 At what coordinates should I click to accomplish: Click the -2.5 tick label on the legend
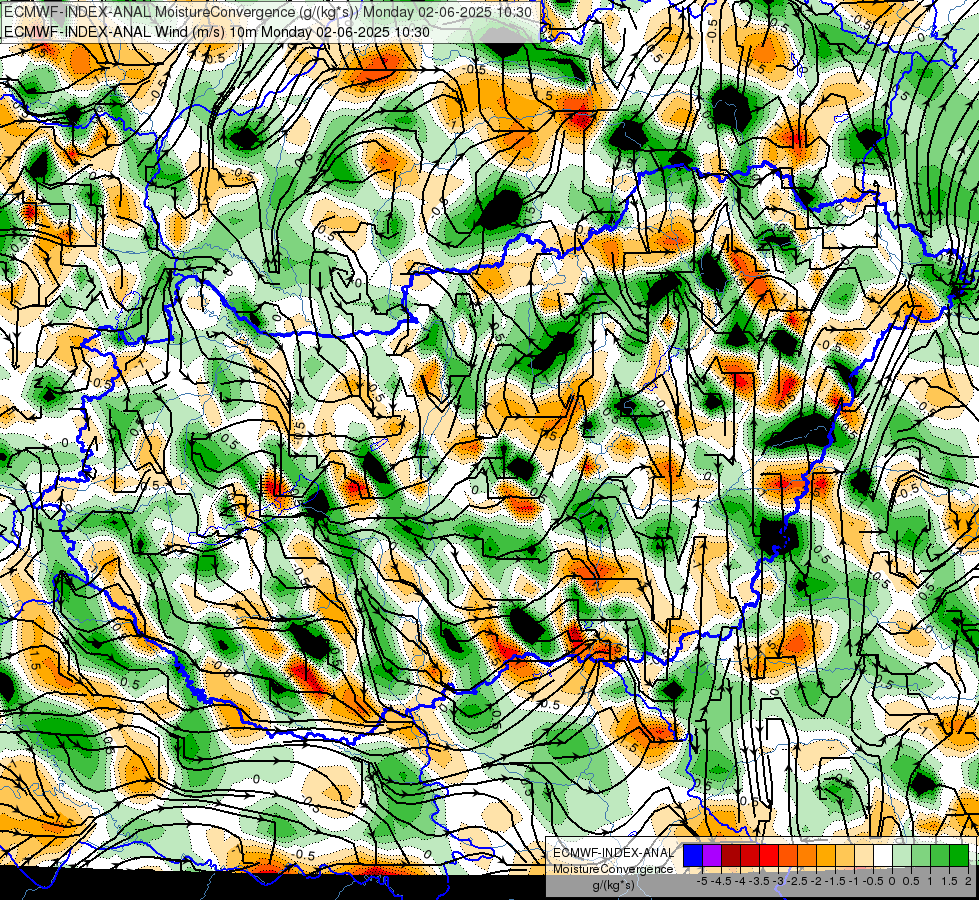pyautogui.click(x=799, y=881)
